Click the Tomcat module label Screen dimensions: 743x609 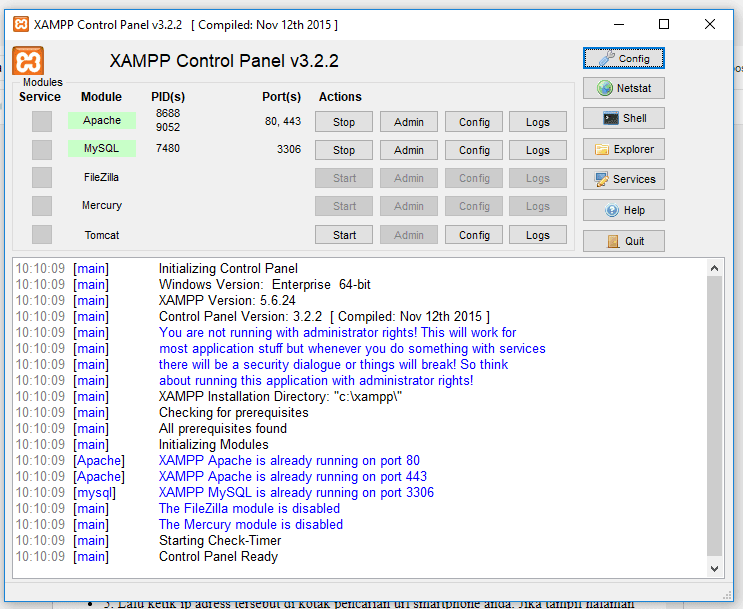point(102,235)
